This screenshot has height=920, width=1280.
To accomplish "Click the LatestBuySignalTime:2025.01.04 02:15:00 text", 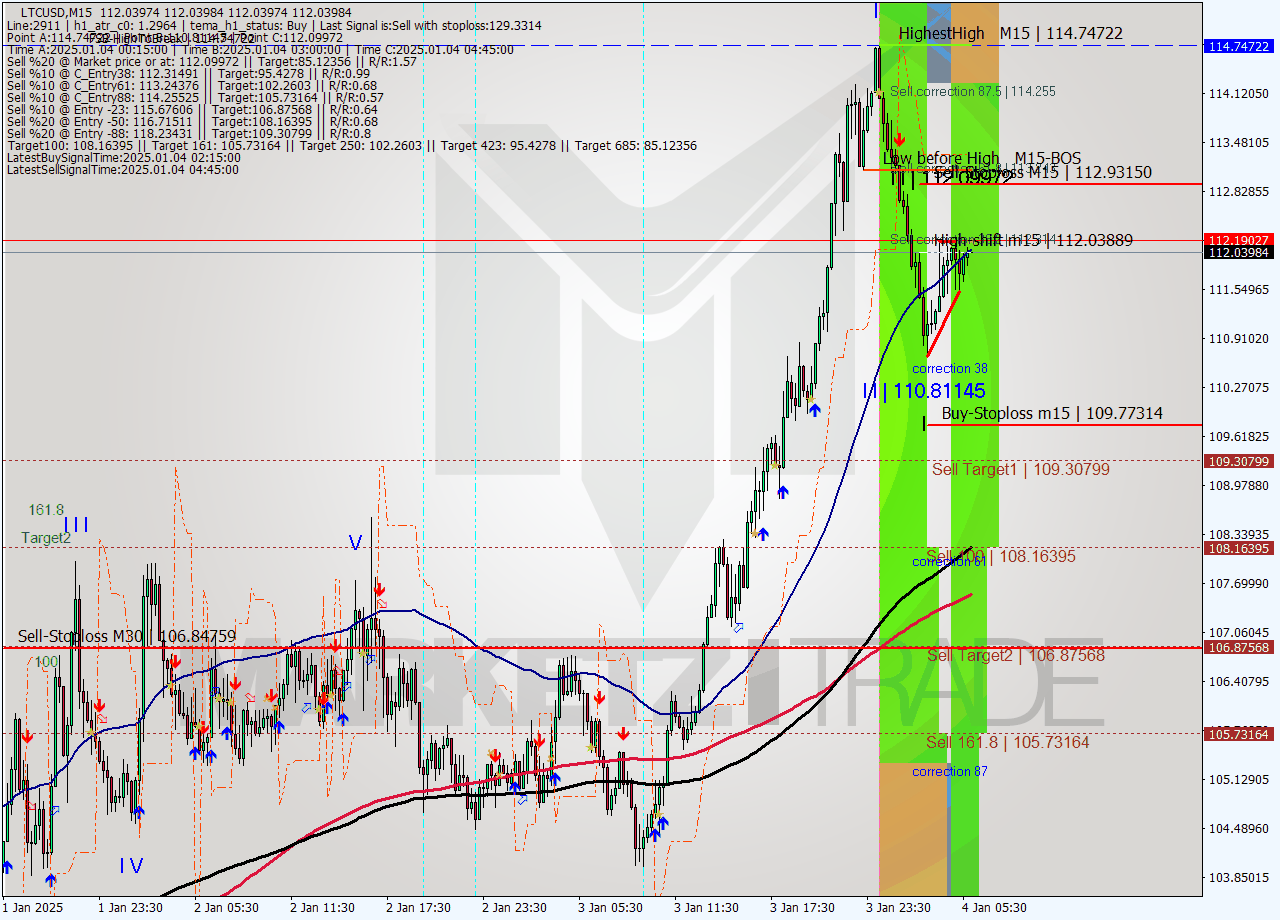I will [123, 157].
